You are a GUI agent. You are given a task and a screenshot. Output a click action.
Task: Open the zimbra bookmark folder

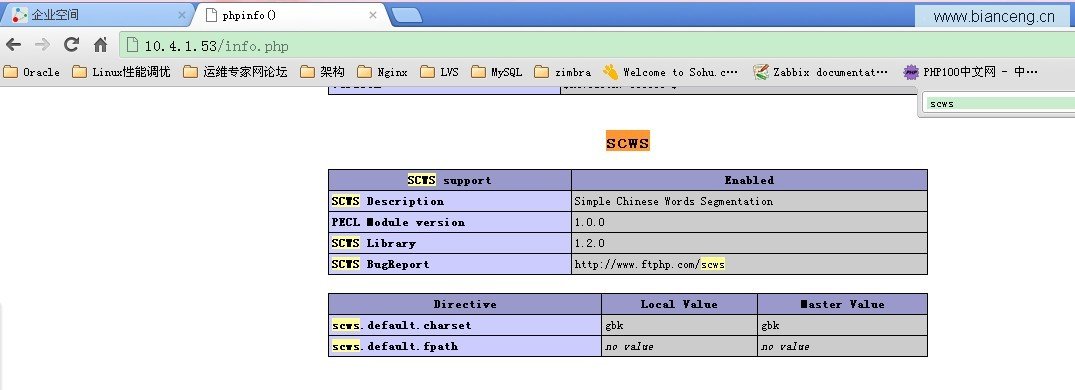(x=563, y=72)
